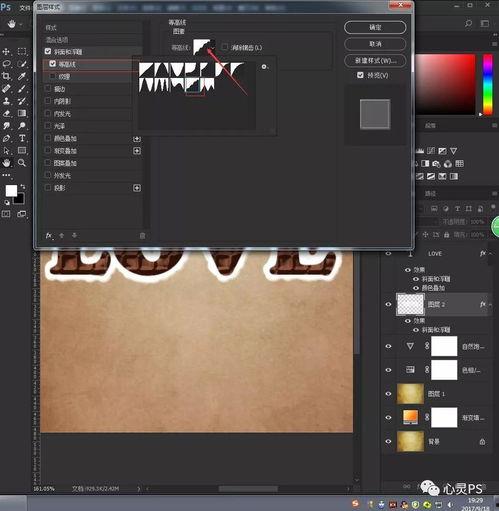Select the Eyedropper tool
Image resolution: width=499 pixels, height=511 pixels.
point(22,76)
